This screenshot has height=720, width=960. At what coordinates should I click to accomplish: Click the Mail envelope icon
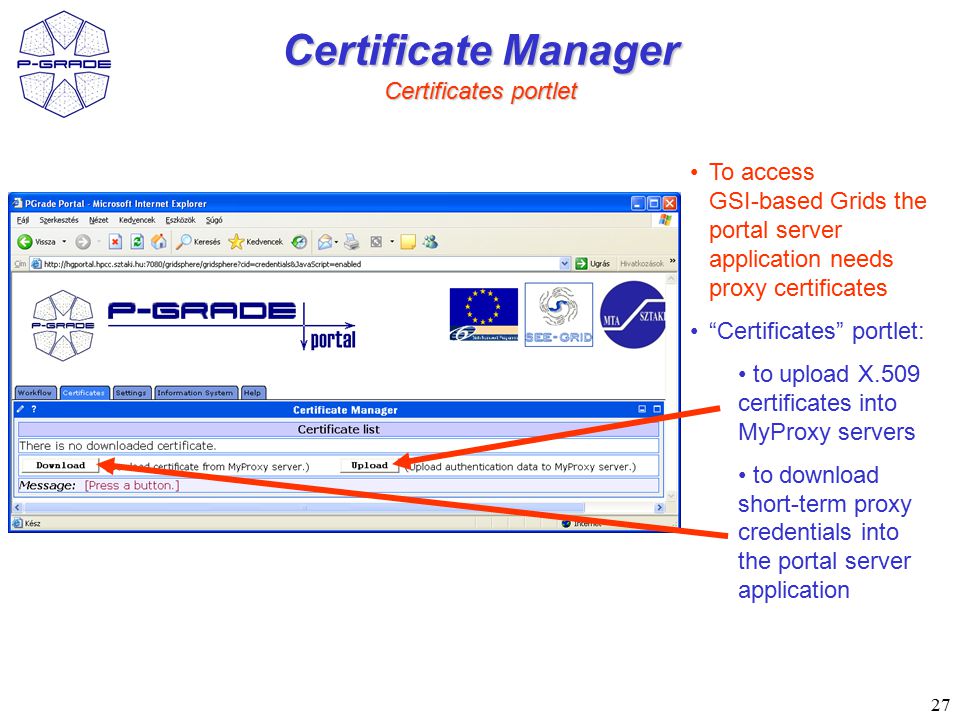(324, 242)
